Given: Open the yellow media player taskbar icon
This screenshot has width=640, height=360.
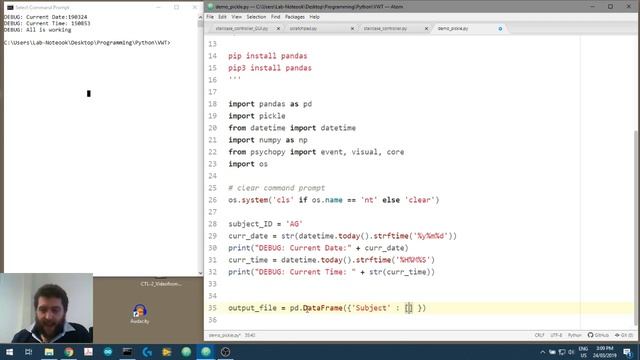Looking at the screenshot, I should [167, 351].
